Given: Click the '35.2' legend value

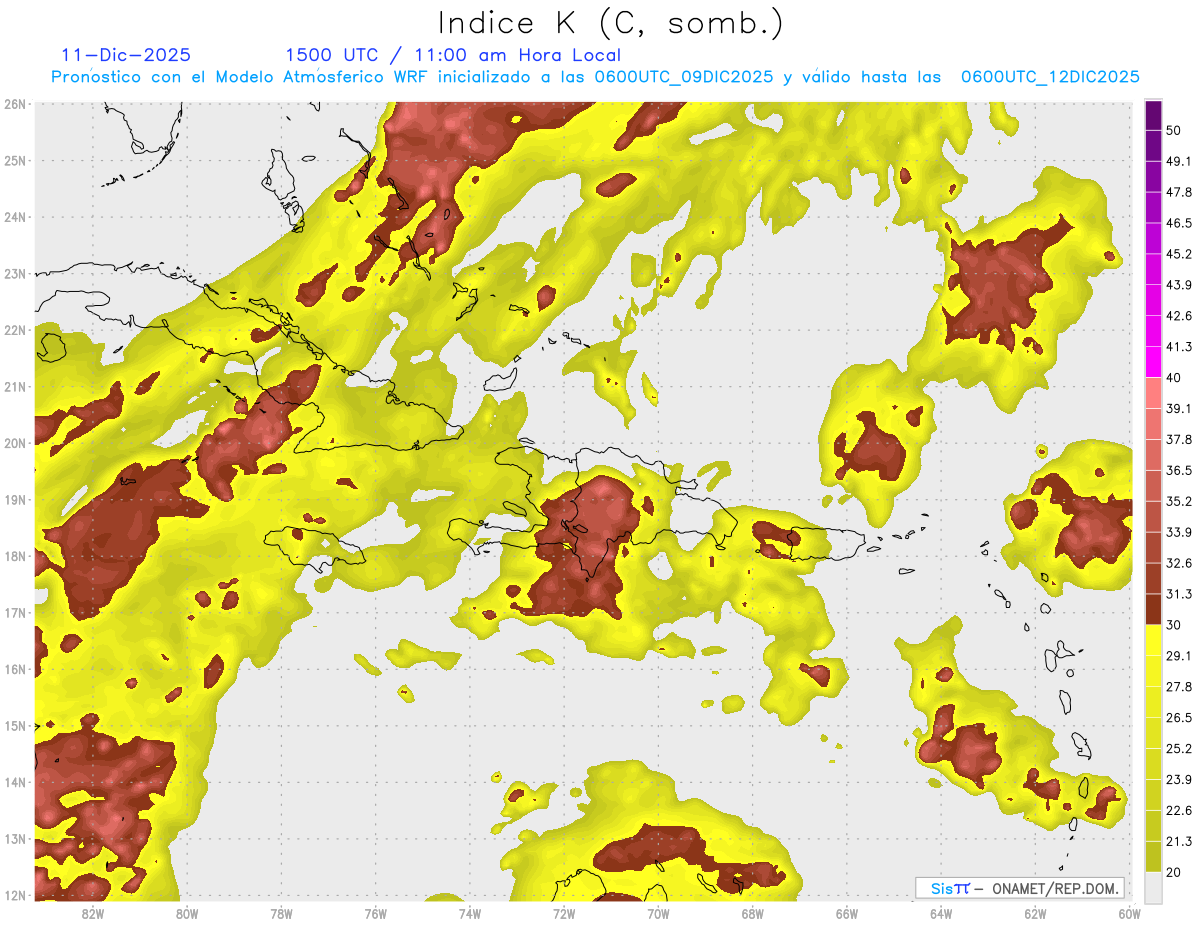Looking at the screenshot, I should coord(1179,501).
